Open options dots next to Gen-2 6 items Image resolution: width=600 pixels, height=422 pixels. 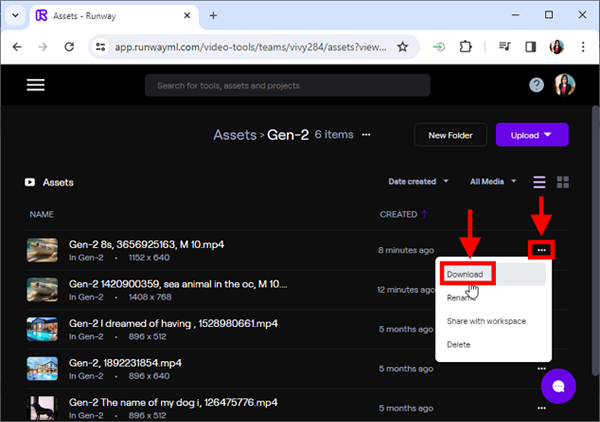(x=366, y=135)
